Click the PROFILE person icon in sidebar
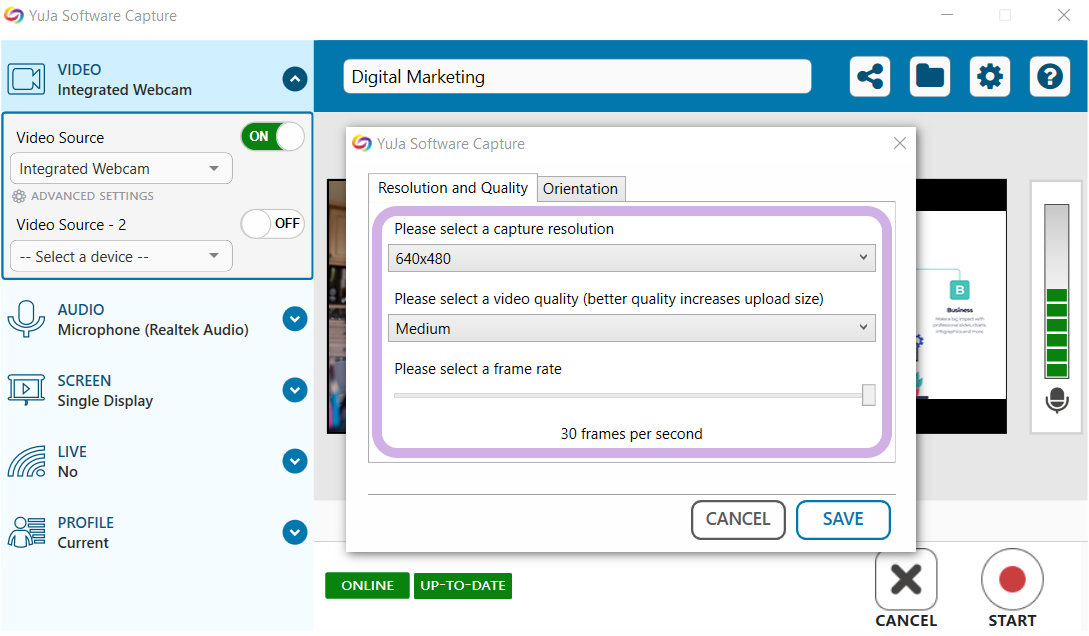 tap(26, 533)
